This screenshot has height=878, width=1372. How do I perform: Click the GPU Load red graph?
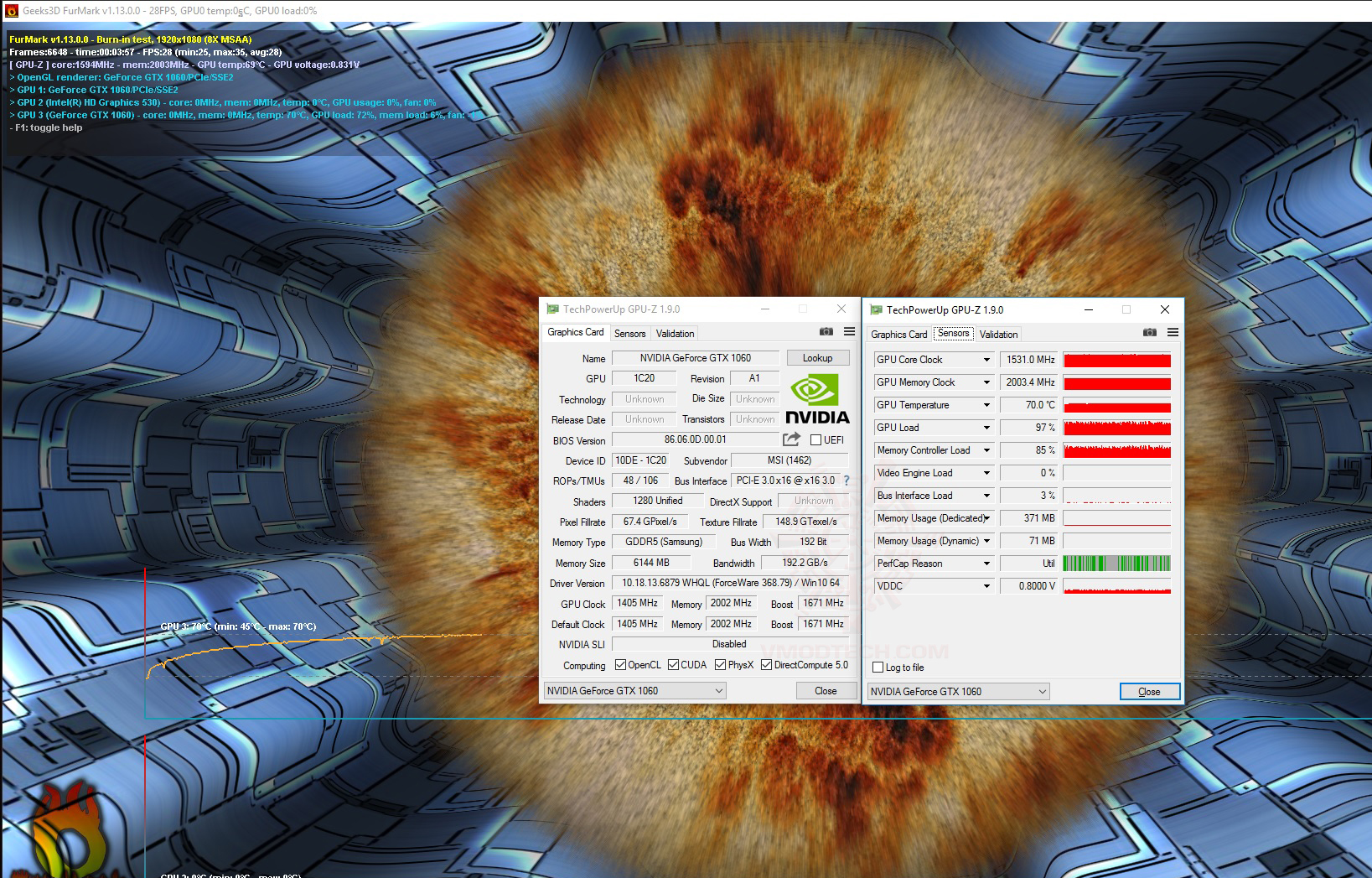(x=1117, y=428)
